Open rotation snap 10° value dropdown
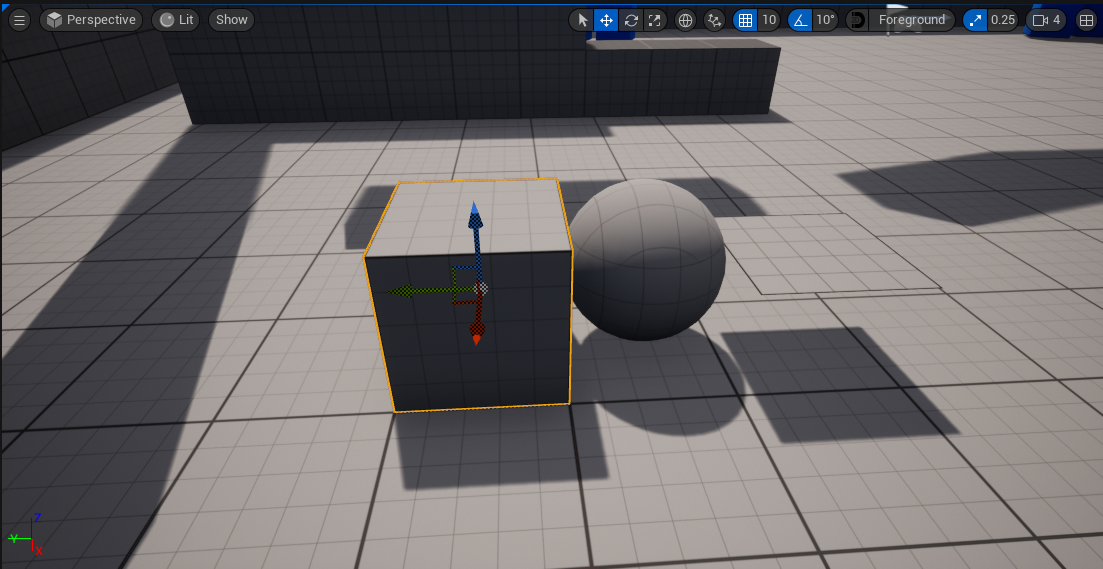Screen dimensions: 1103x569 click(x=825, y=20)
